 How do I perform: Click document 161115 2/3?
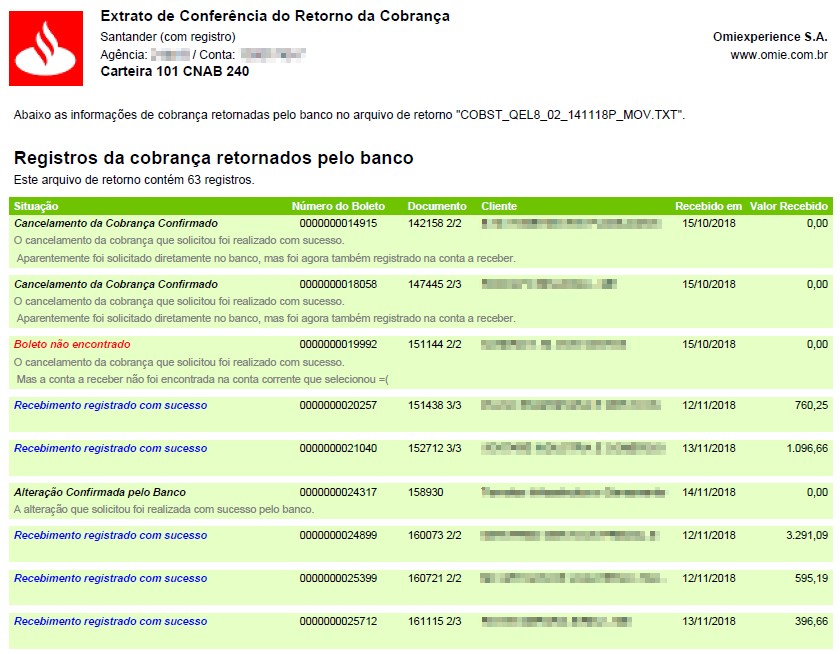click(434, 621)
